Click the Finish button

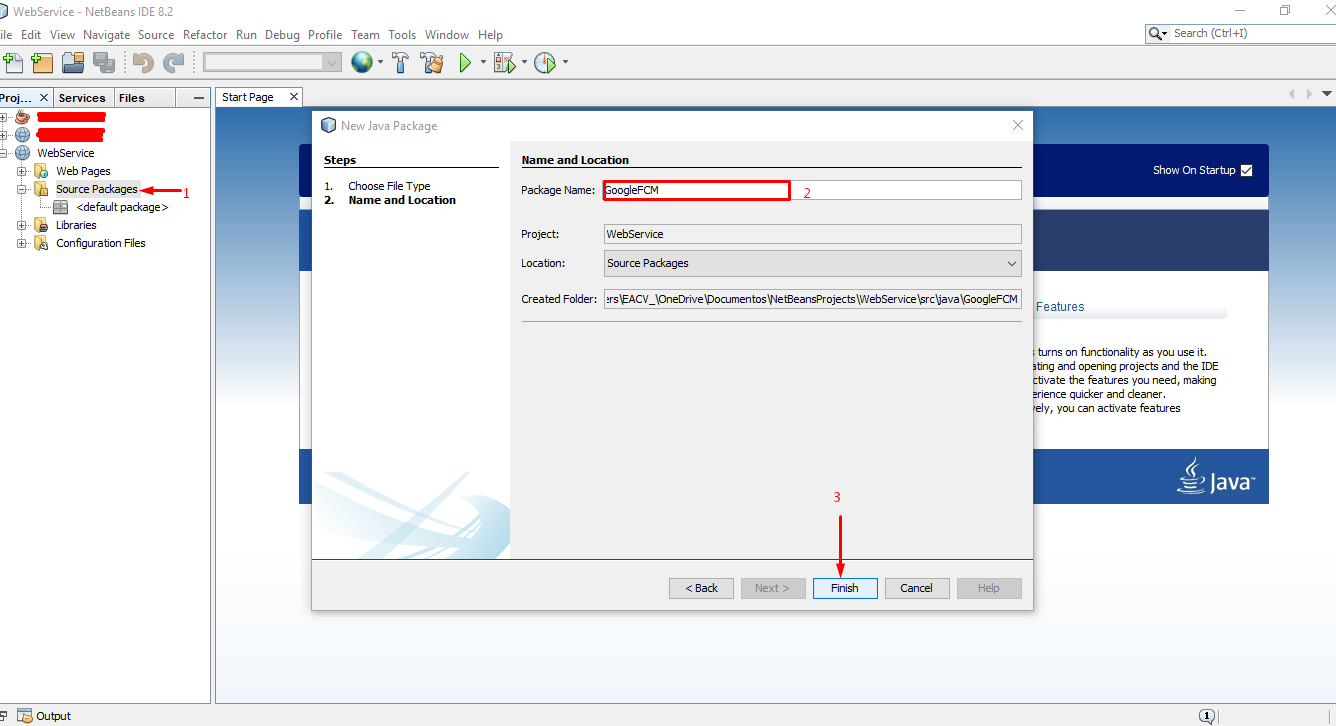(x=844, y=588)
